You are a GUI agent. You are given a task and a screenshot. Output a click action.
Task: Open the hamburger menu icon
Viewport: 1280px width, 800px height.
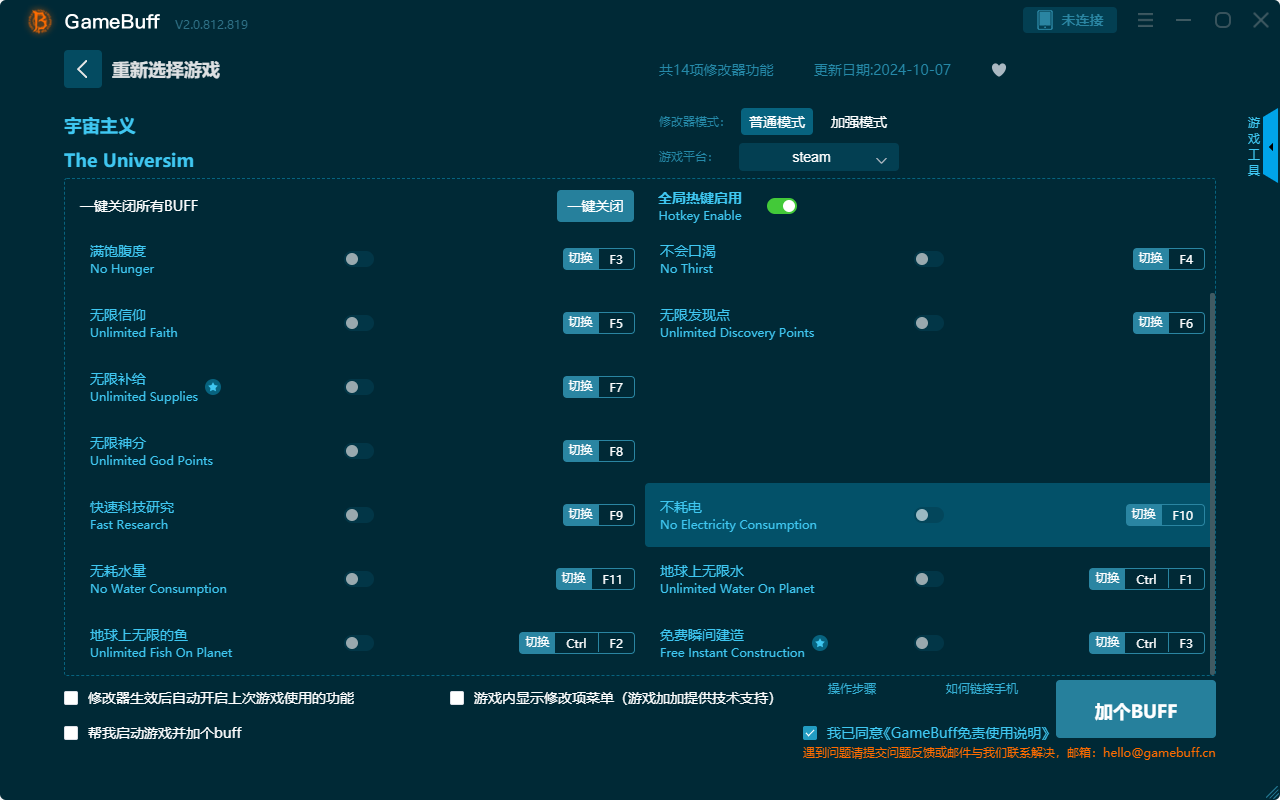pyautogui.click(x=1144, y=20)
